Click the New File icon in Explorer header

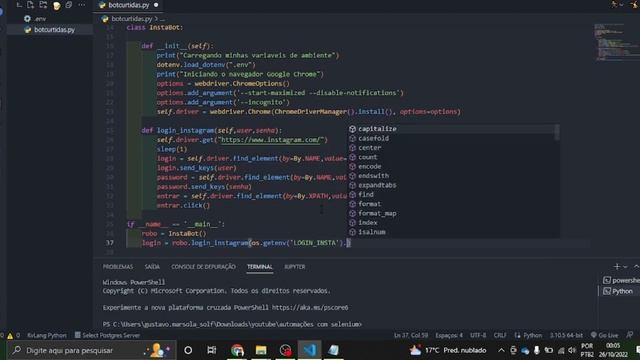31,5
